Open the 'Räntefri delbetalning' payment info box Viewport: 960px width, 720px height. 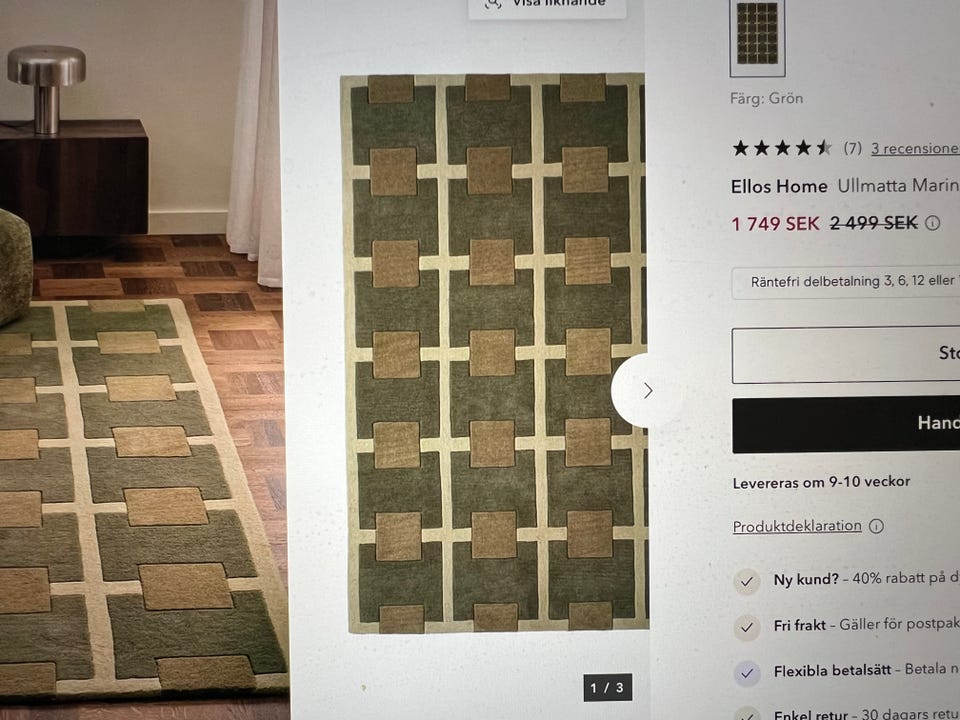pos(846,282)
